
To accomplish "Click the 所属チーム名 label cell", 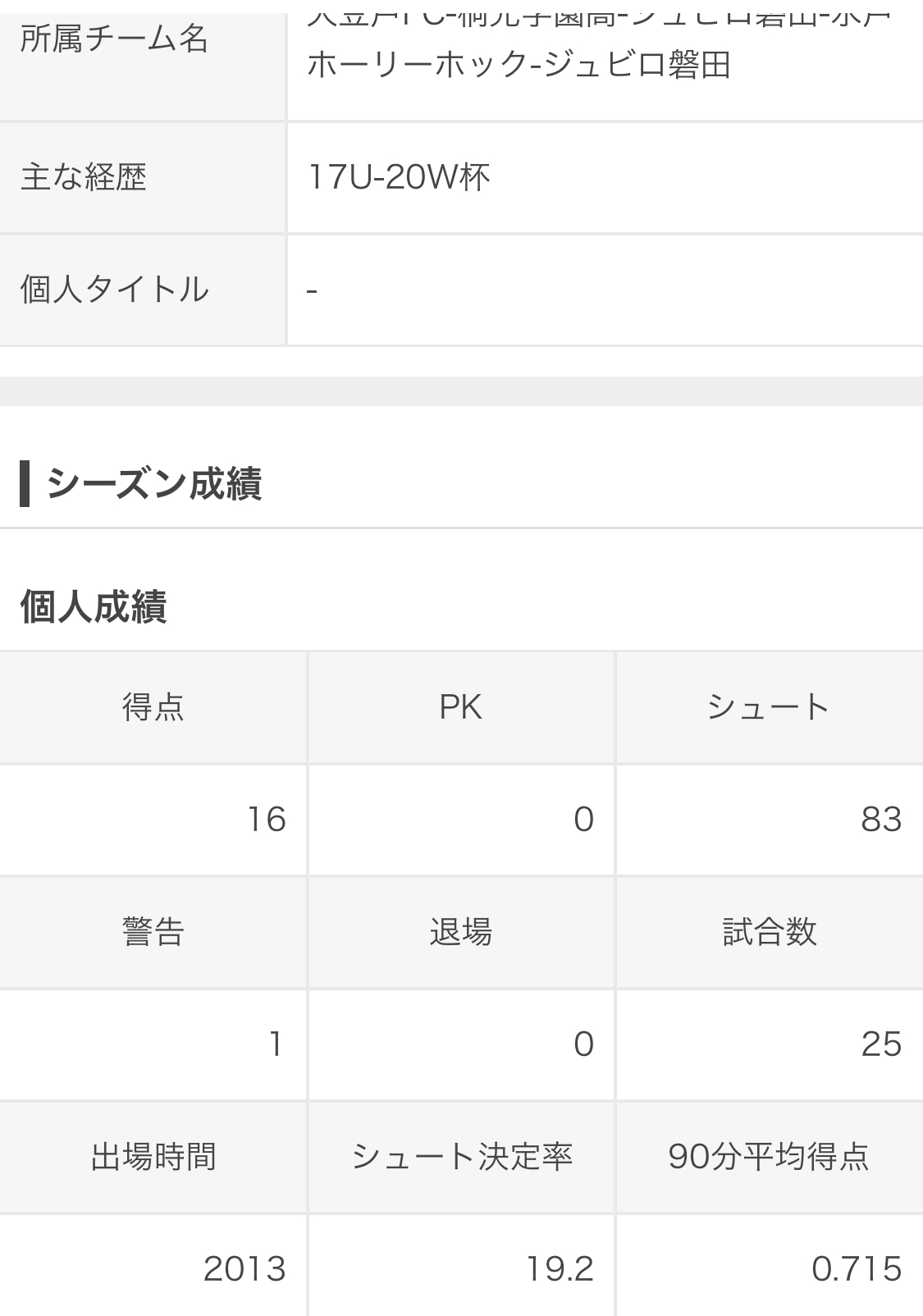I will (x=114, y=39).
